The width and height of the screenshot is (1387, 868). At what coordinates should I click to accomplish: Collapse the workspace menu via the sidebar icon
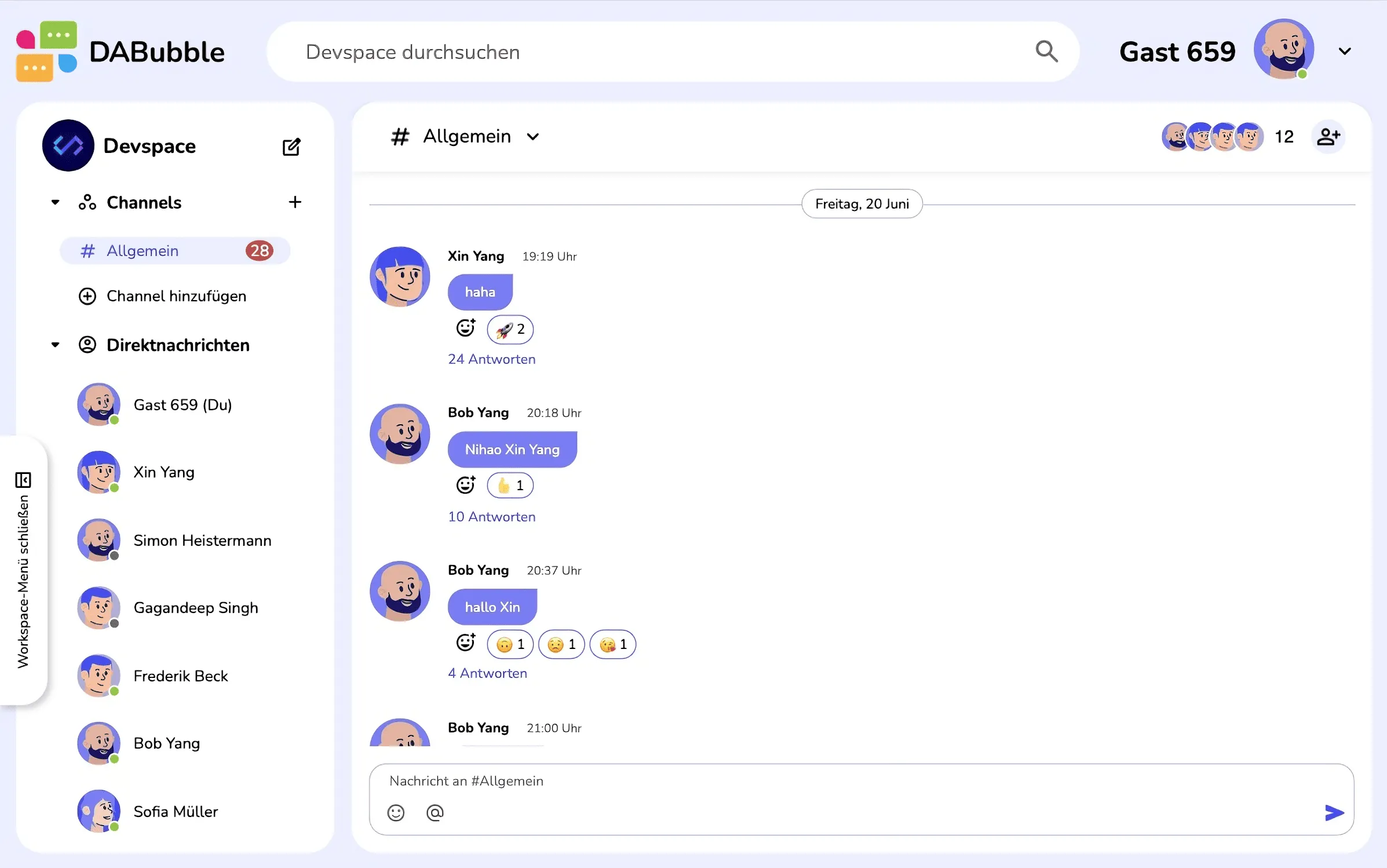click(x=23, y=480)
